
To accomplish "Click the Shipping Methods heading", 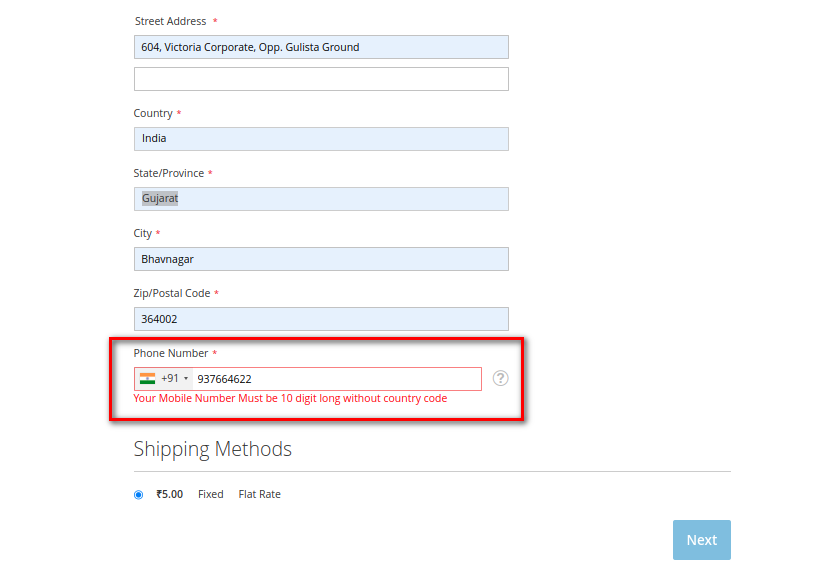I will pyautogui.click(x=213, y=449).
